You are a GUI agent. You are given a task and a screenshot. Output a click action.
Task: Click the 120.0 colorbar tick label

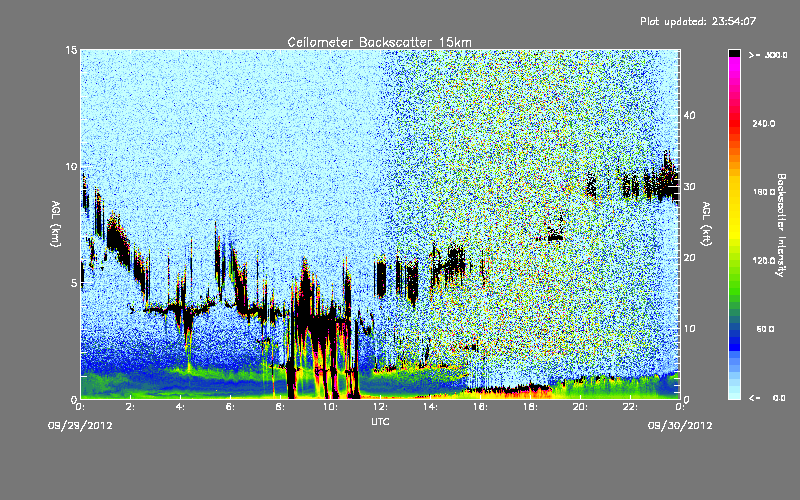(763, 261)
